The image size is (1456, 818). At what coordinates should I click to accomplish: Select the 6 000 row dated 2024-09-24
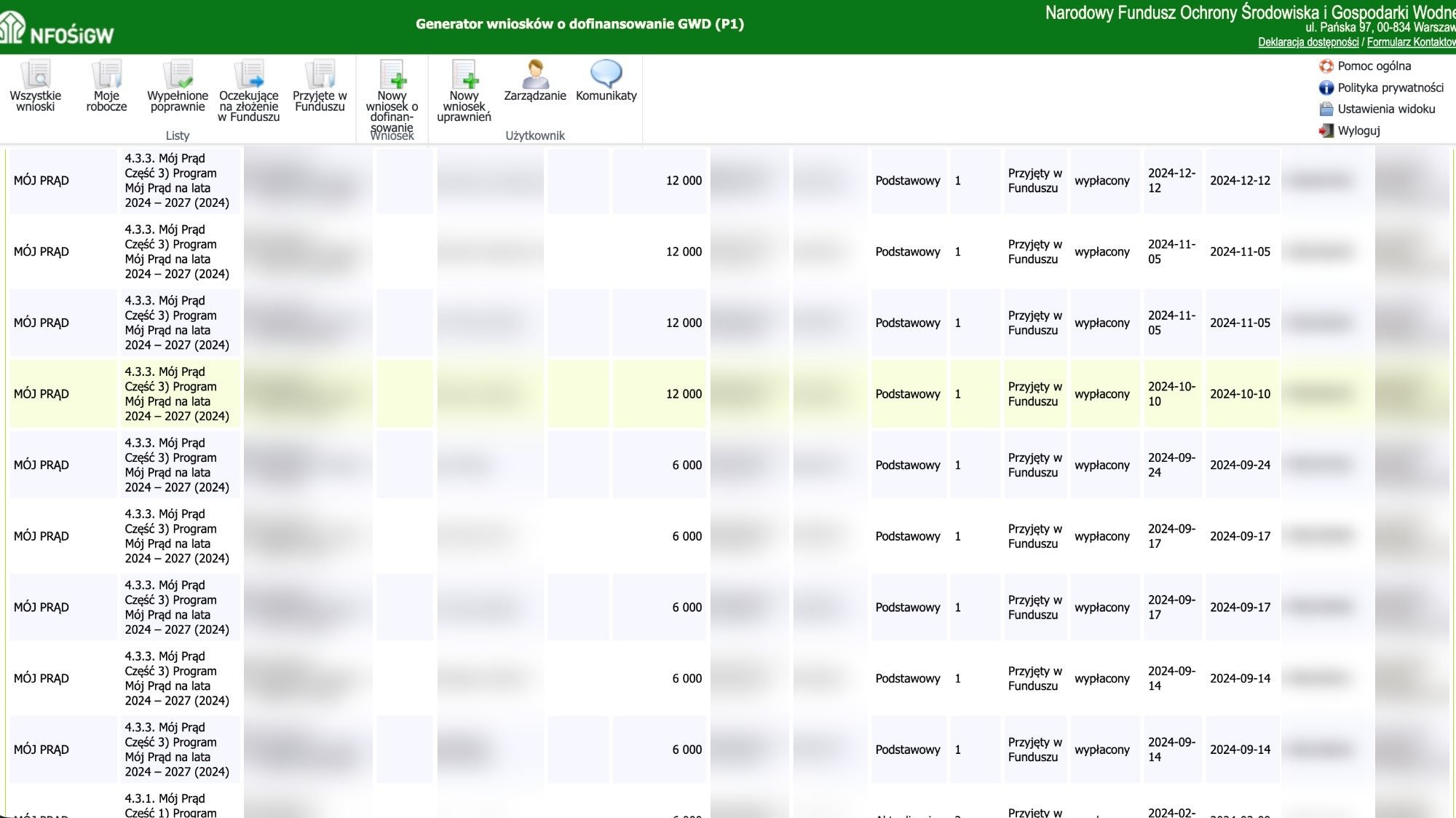(728, 465)
